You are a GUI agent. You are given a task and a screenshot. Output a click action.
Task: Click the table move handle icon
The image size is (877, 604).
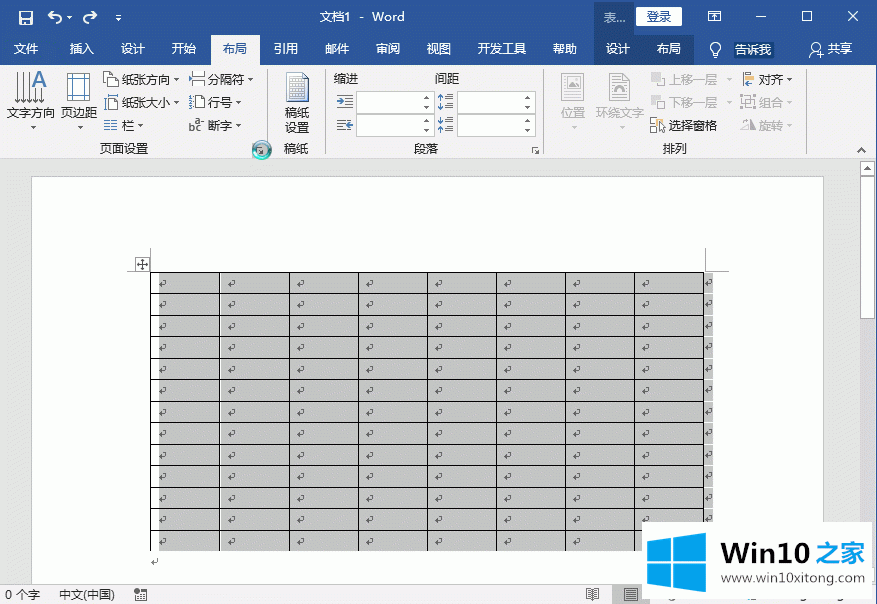[142, 264]
